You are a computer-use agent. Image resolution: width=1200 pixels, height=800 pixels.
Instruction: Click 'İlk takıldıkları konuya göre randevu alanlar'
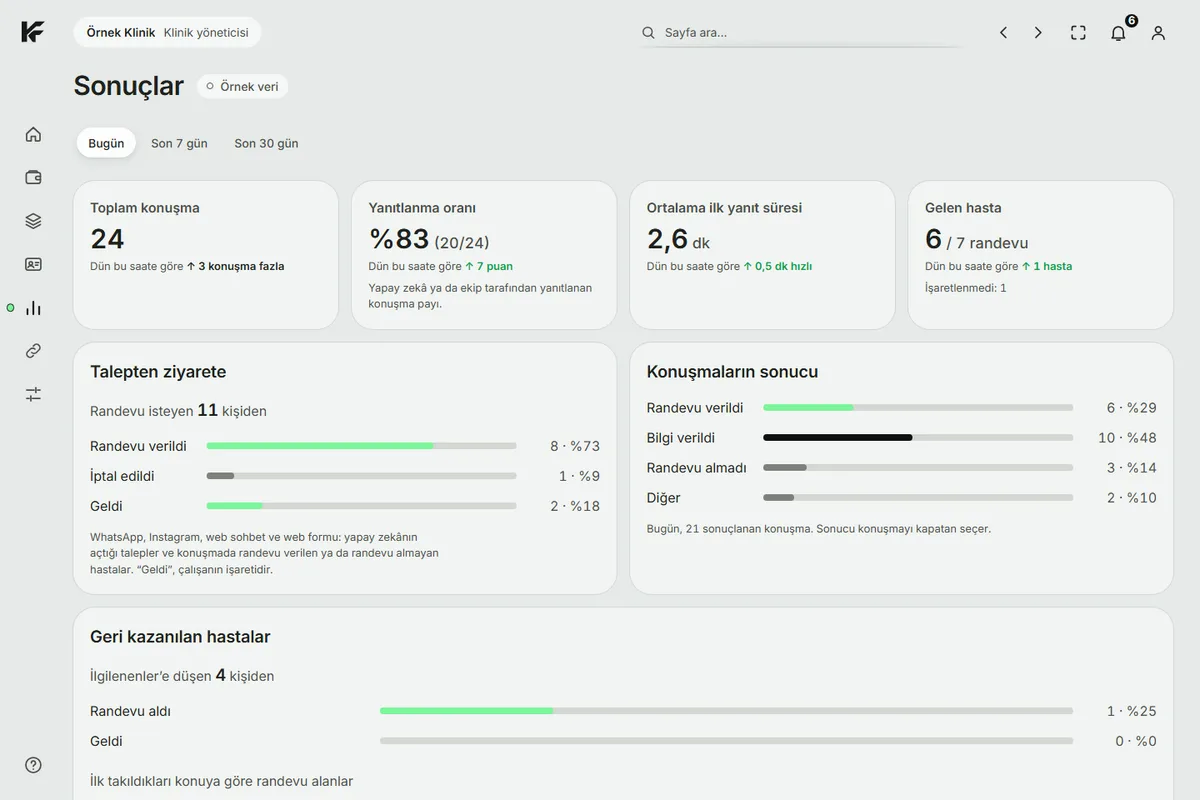click(x=221, y=781)
